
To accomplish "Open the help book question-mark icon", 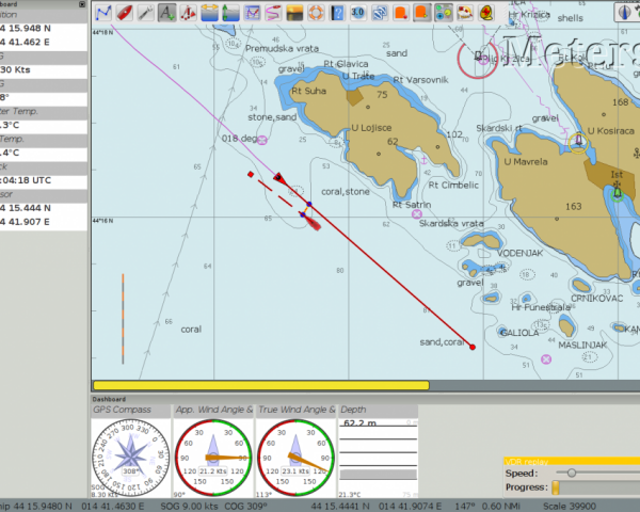I will (337, 13).
